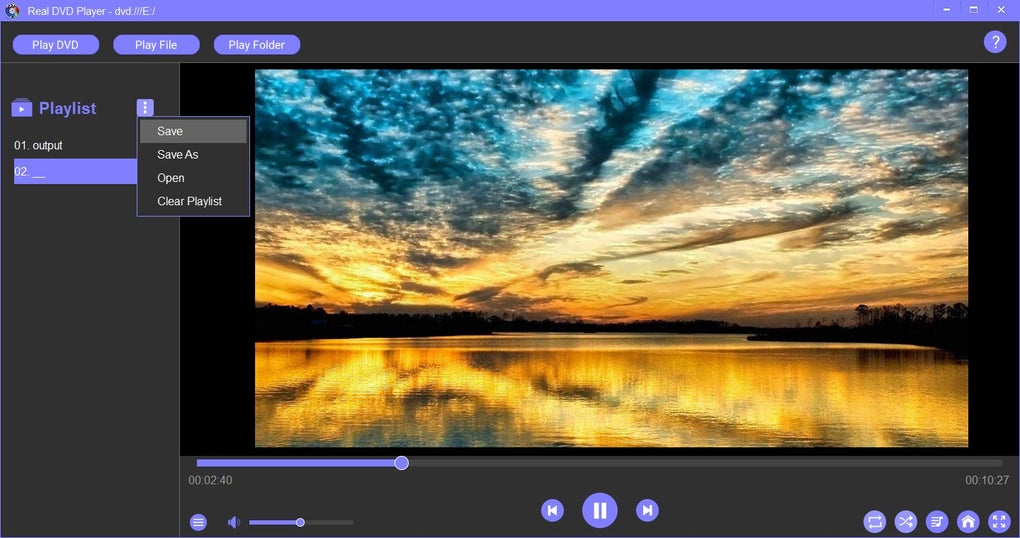Open the hamburger menu icon
The height and width of the screenshot is (538, 1020).
point(198,522)
